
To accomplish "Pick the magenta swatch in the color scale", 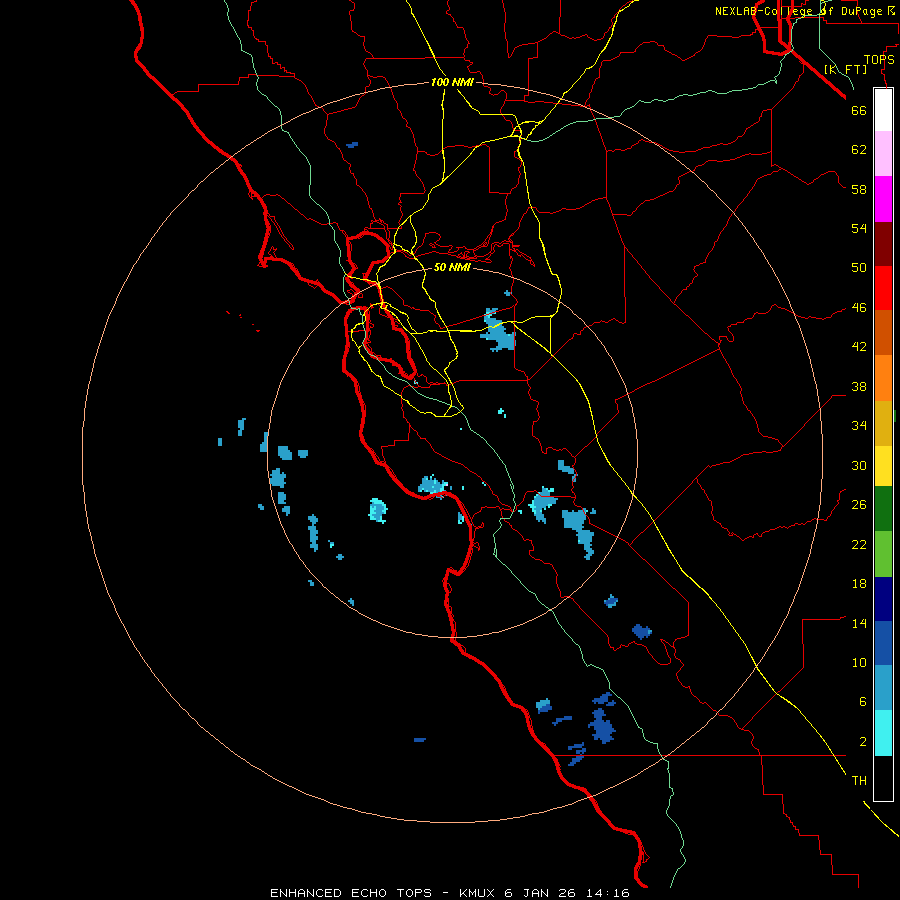I will 883,199.
